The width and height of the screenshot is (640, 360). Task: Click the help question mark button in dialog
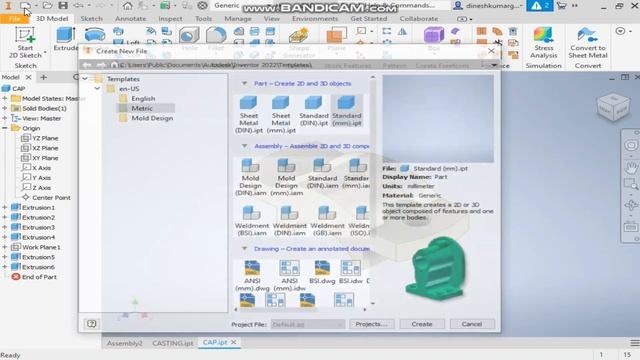tap(91, 324)
